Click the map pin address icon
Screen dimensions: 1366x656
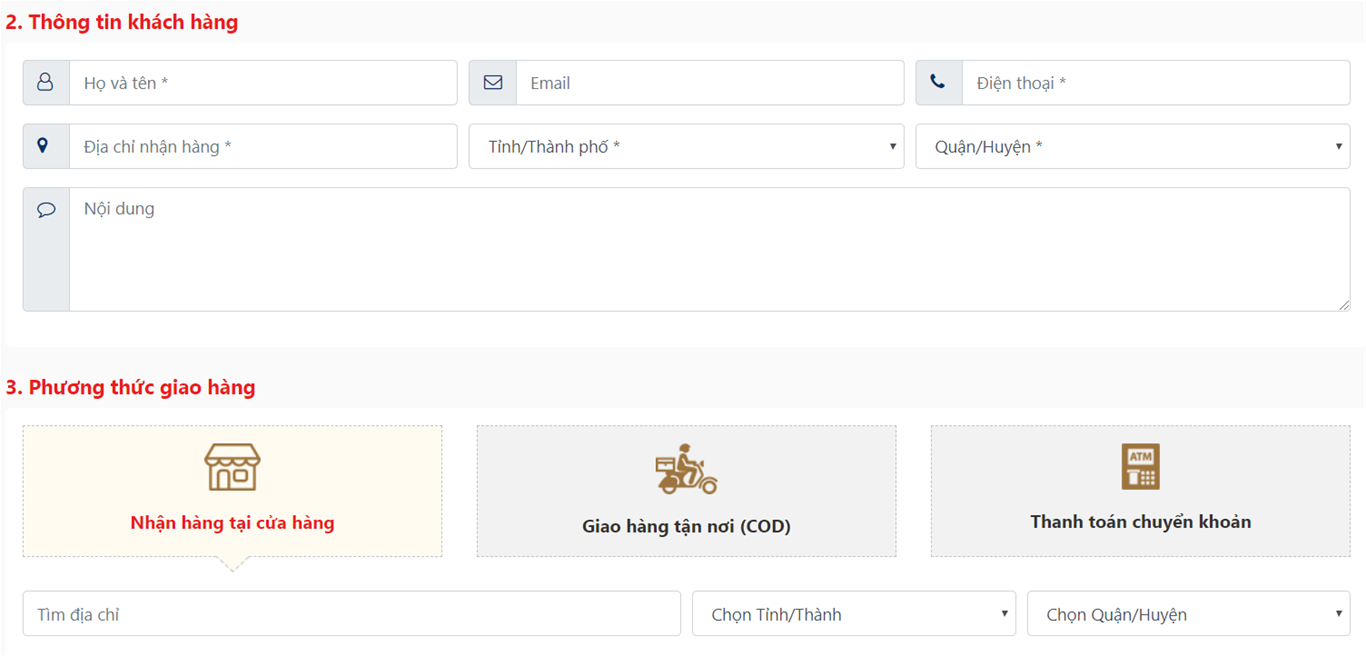(x=43, y=146)
